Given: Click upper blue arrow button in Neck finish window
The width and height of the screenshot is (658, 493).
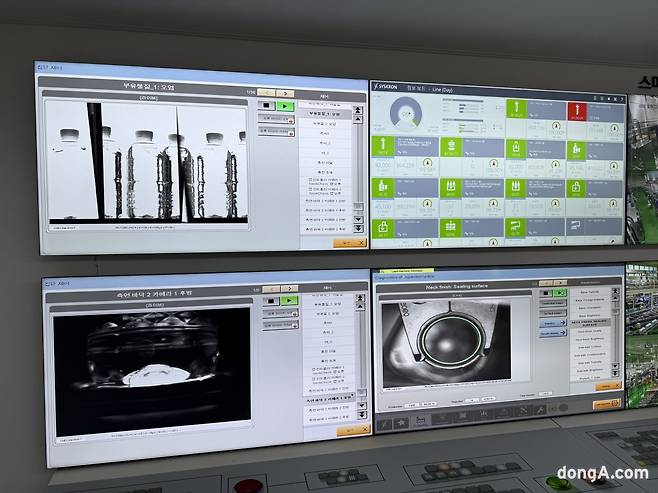Looking at the screenshot, I should 553,323.
